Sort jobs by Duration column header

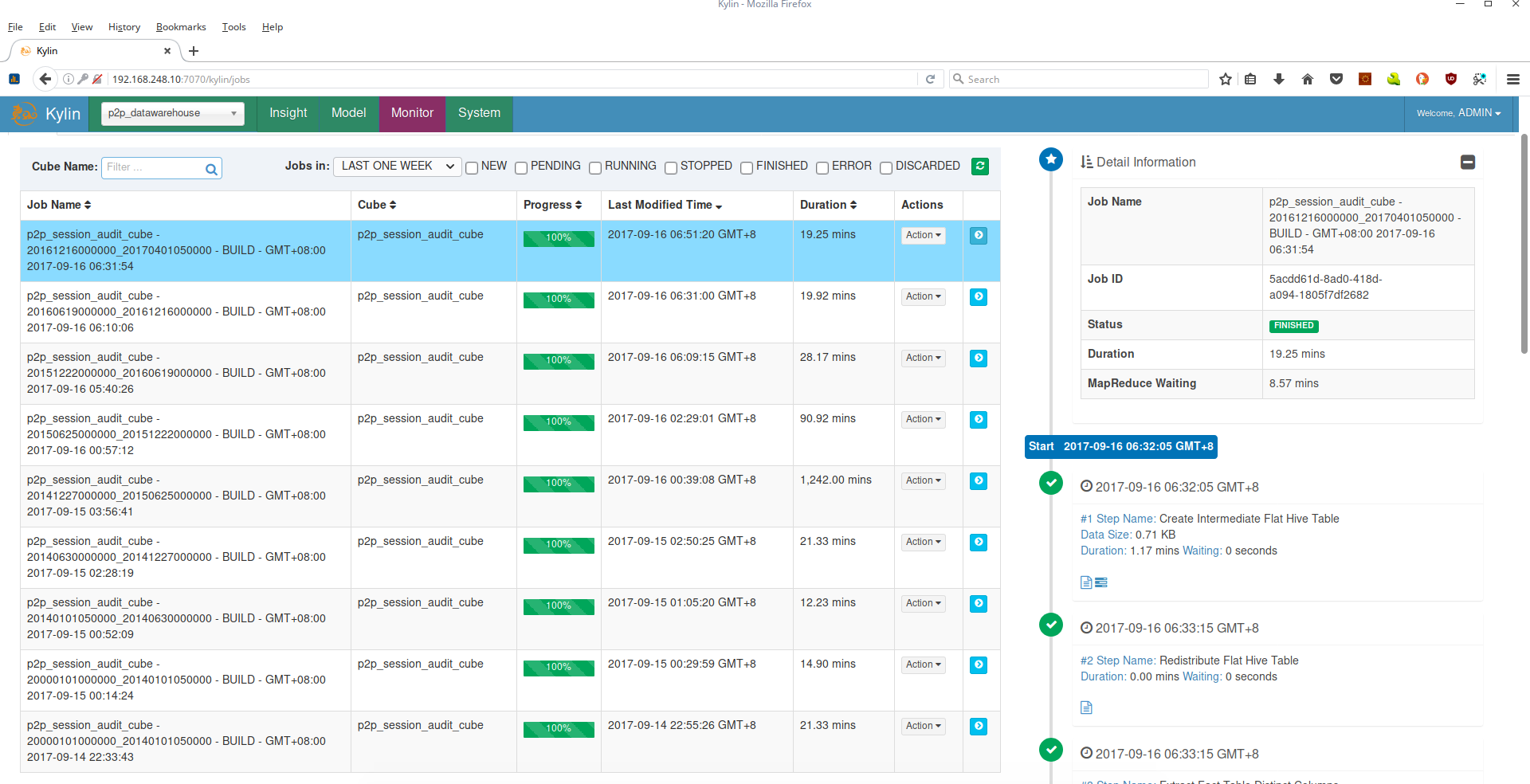click(828, 205)
